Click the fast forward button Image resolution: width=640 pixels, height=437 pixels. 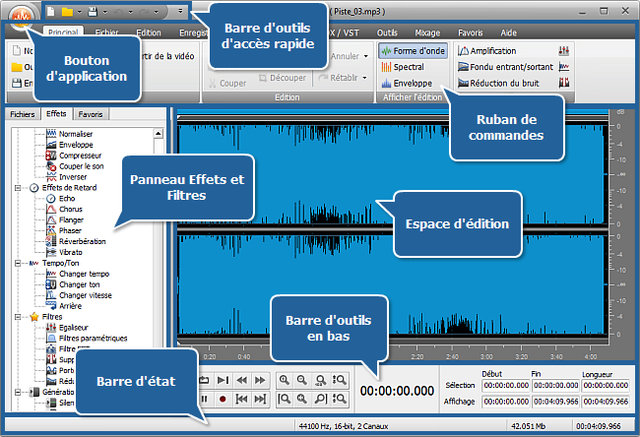pos(260,380)
